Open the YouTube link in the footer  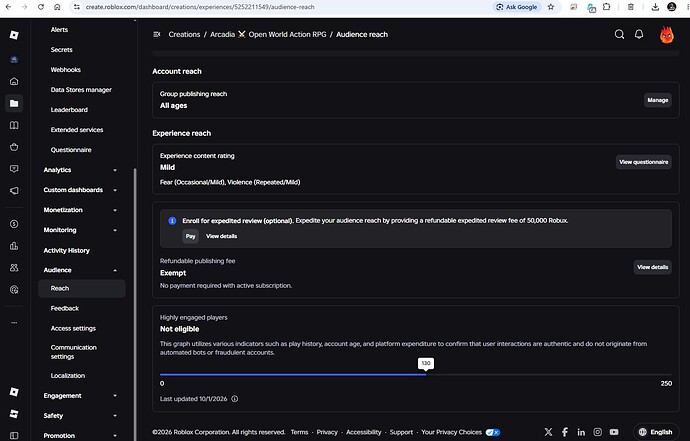click(x=614, y=432)
